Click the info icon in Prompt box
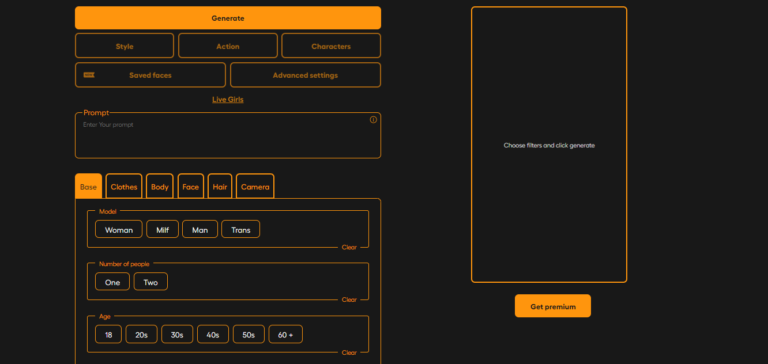This screenshot has height=364, width=768. 373,120
